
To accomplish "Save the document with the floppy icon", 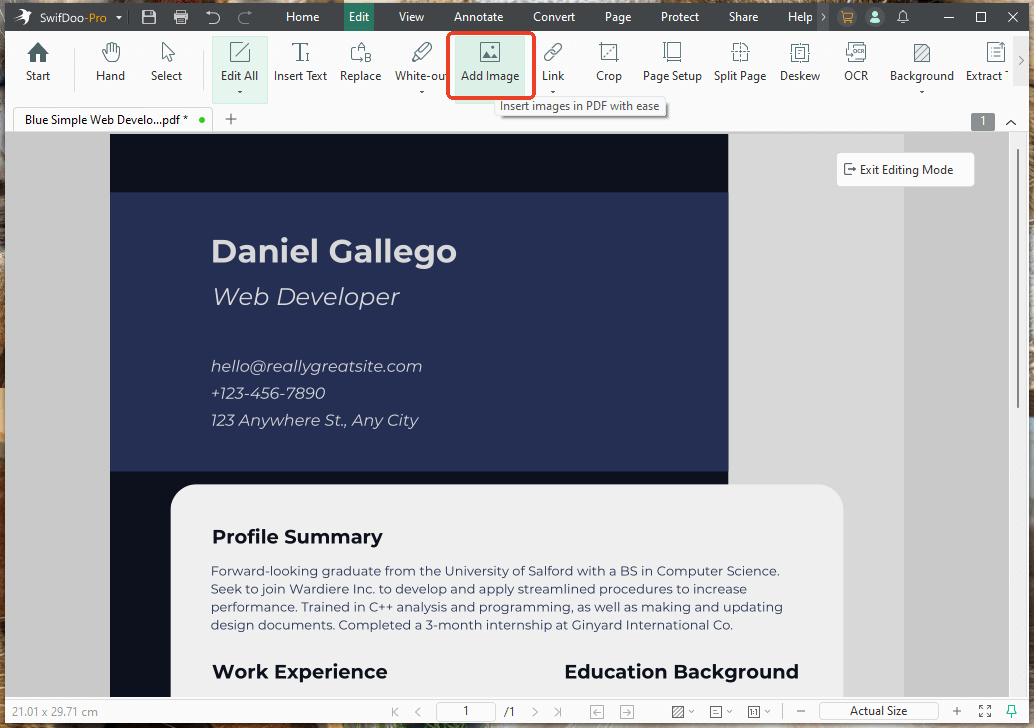I will 149,17.
